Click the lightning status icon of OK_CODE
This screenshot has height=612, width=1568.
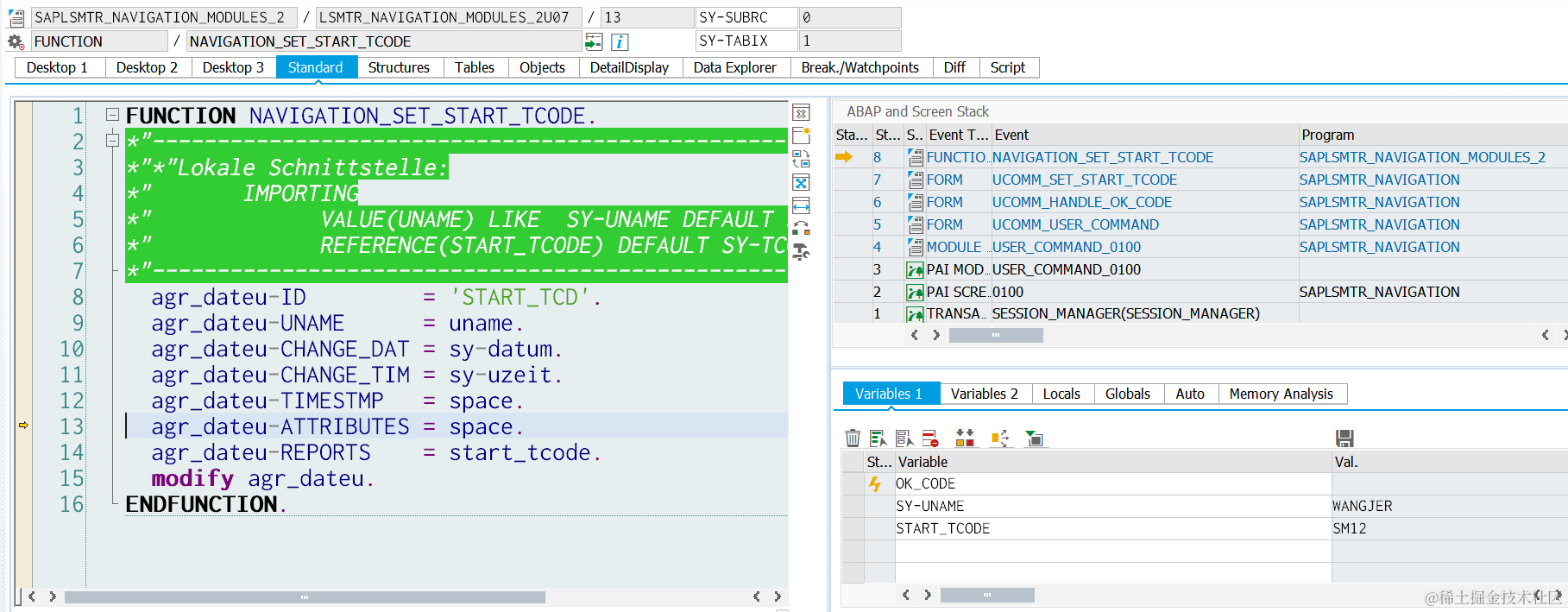pyautogui.click(x=875, y=484)
